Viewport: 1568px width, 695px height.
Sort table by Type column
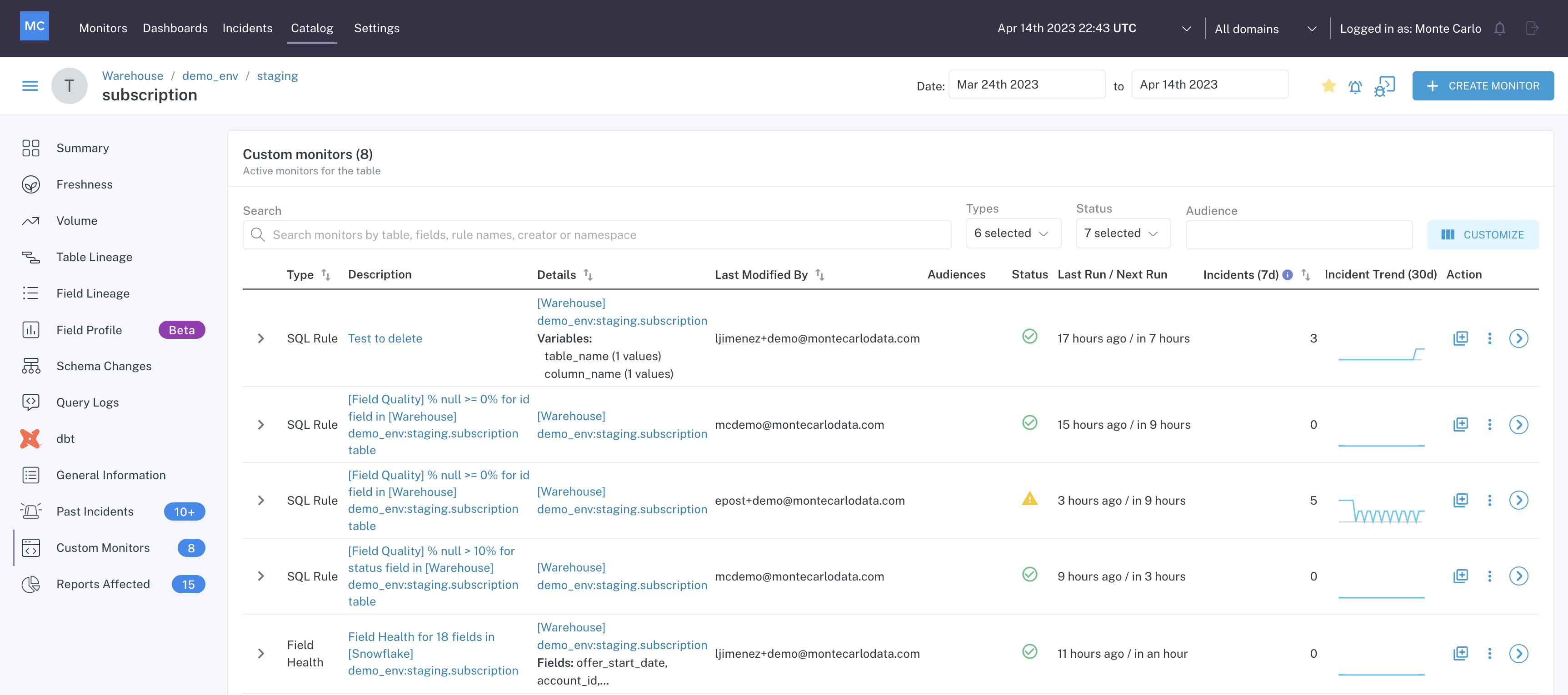tap(326, 275)
